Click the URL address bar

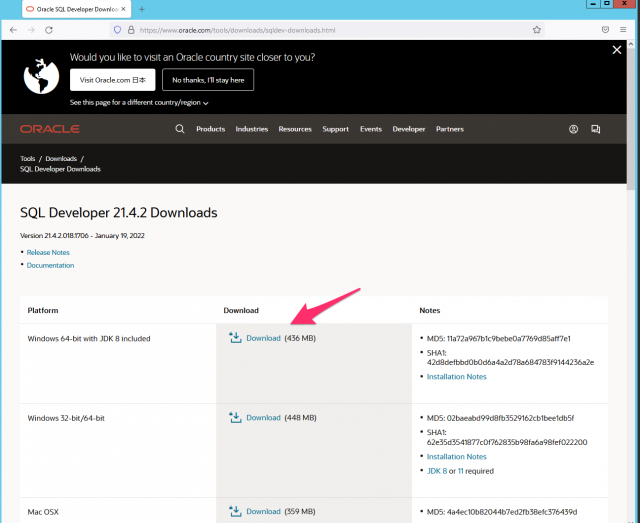pos(327,30)
